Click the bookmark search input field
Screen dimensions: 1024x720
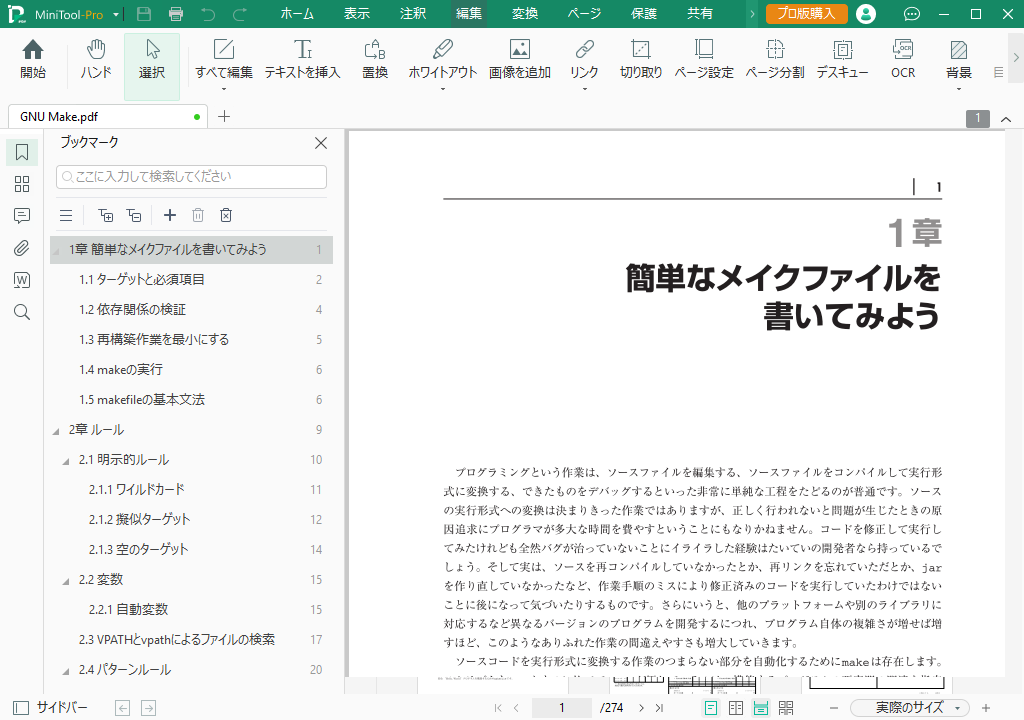(x=191, y=177)
